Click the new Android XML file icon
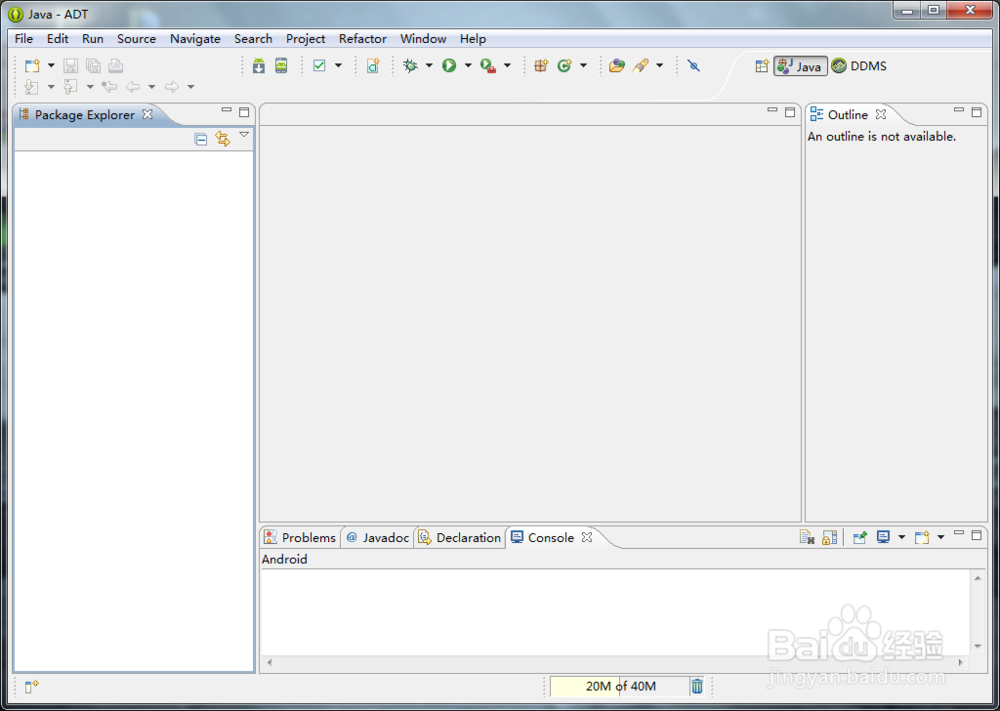The height and width of the screenshot is (711, 1000). tap(373, 66)
